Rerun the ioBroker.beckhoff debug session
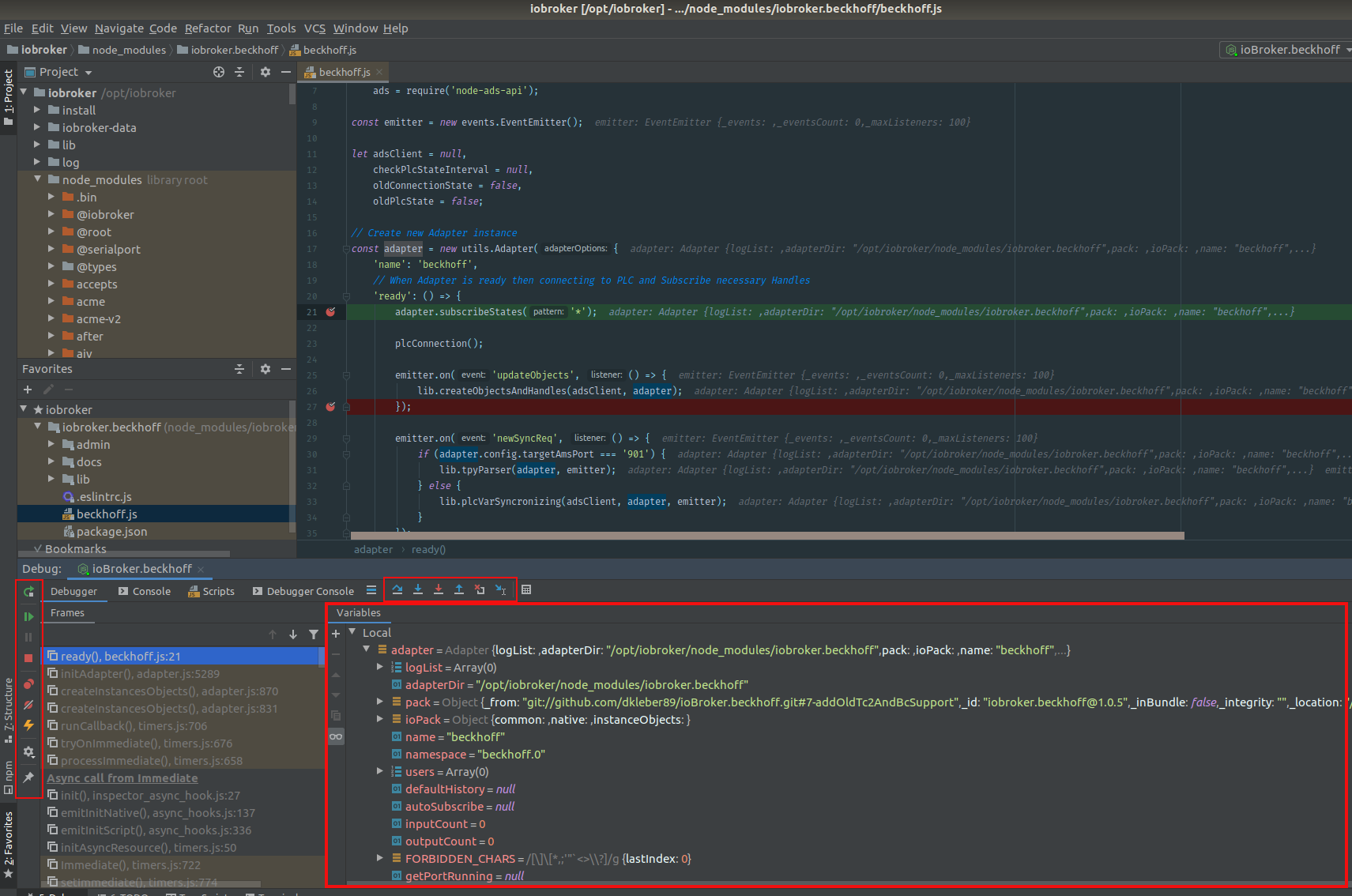 [x=28, y=592]
